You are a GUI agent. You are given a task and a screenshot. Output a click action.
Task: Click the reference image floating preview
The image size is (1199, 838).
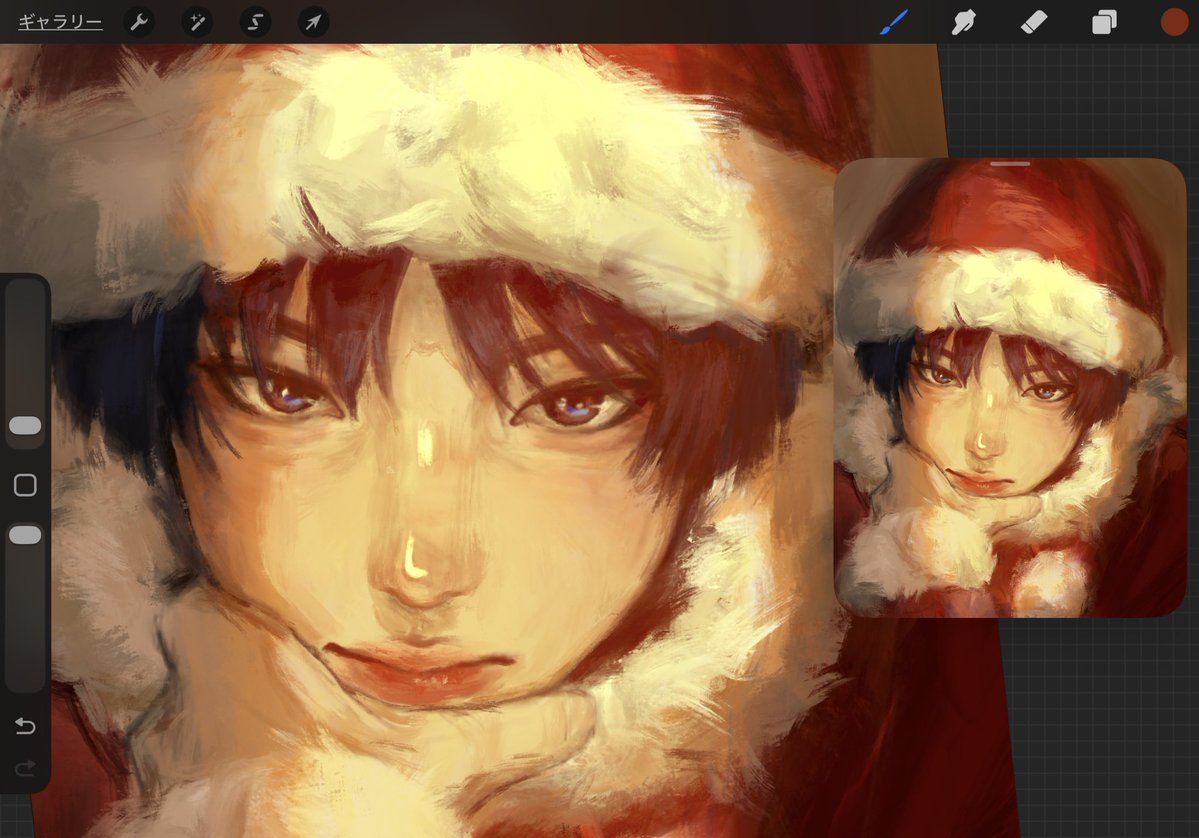(1010, 388)
